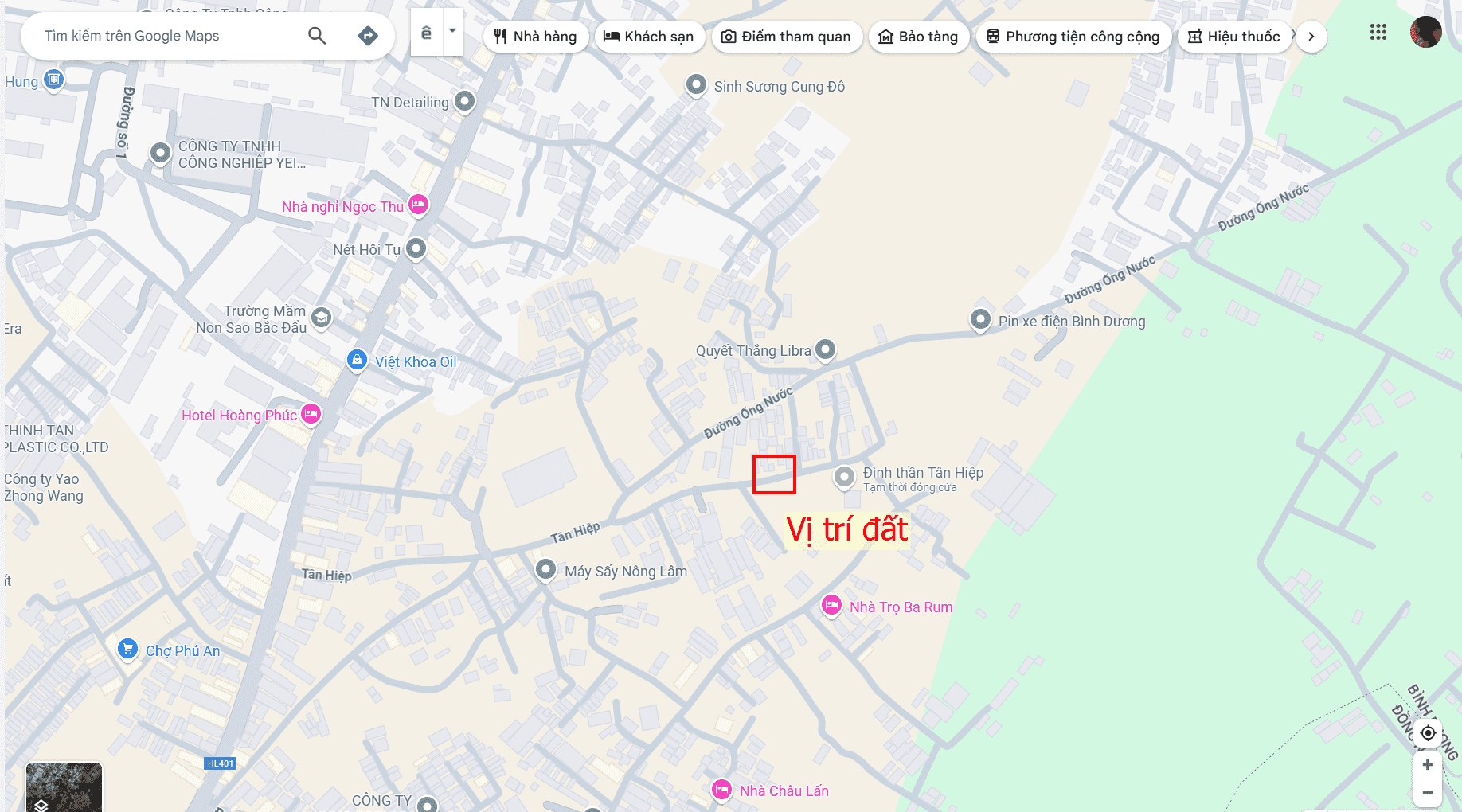The width and height of the screenshot is (1462, 812).
Task: Click the my location target button
Action: pyautogui.click(x=1428, y=733)
